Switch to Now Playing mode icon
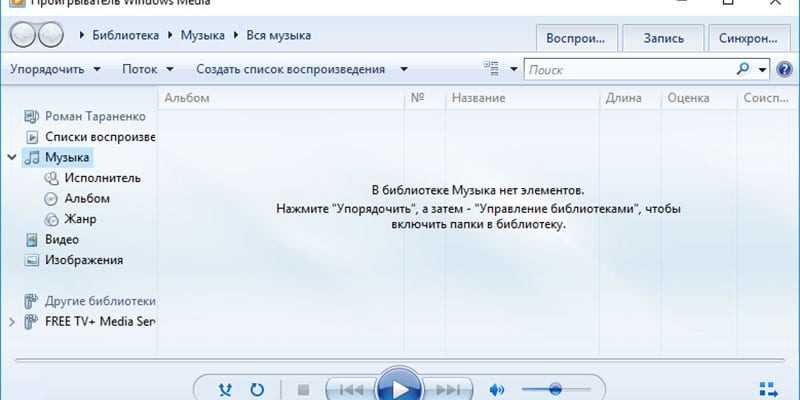This screenshot has height=400, width=800. tap(768, 390)
